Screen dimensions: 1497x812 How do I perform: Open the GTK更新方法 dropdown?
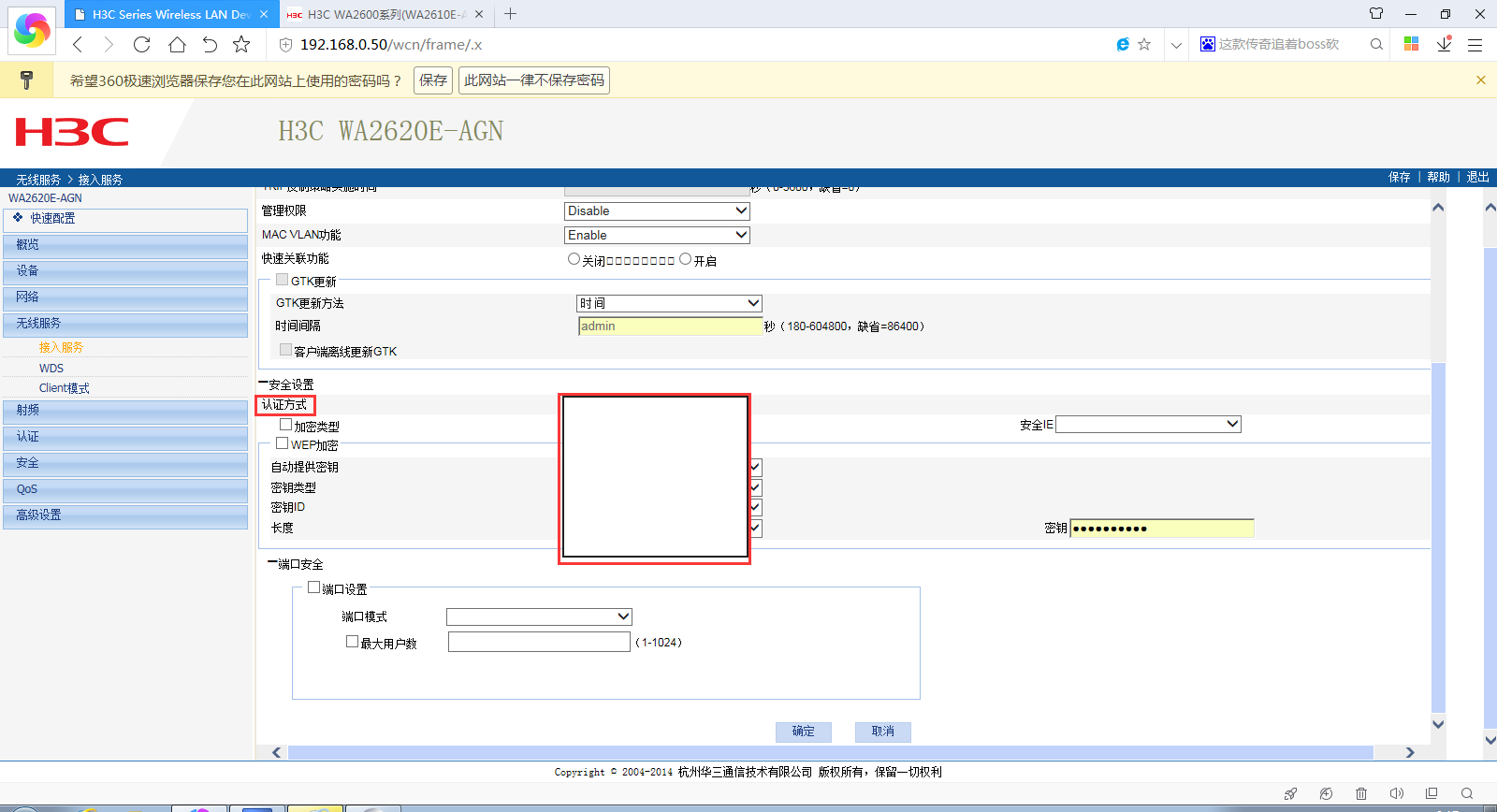click(x=669, y=303)
